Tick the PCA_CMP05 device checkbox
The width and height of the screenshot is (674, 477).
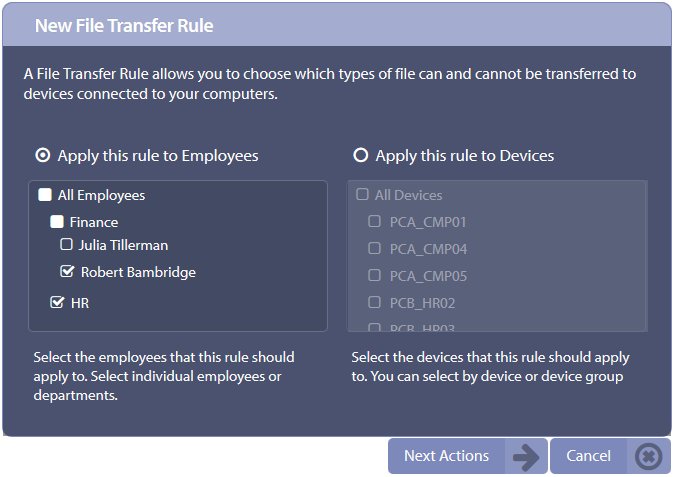coord(374,275)
